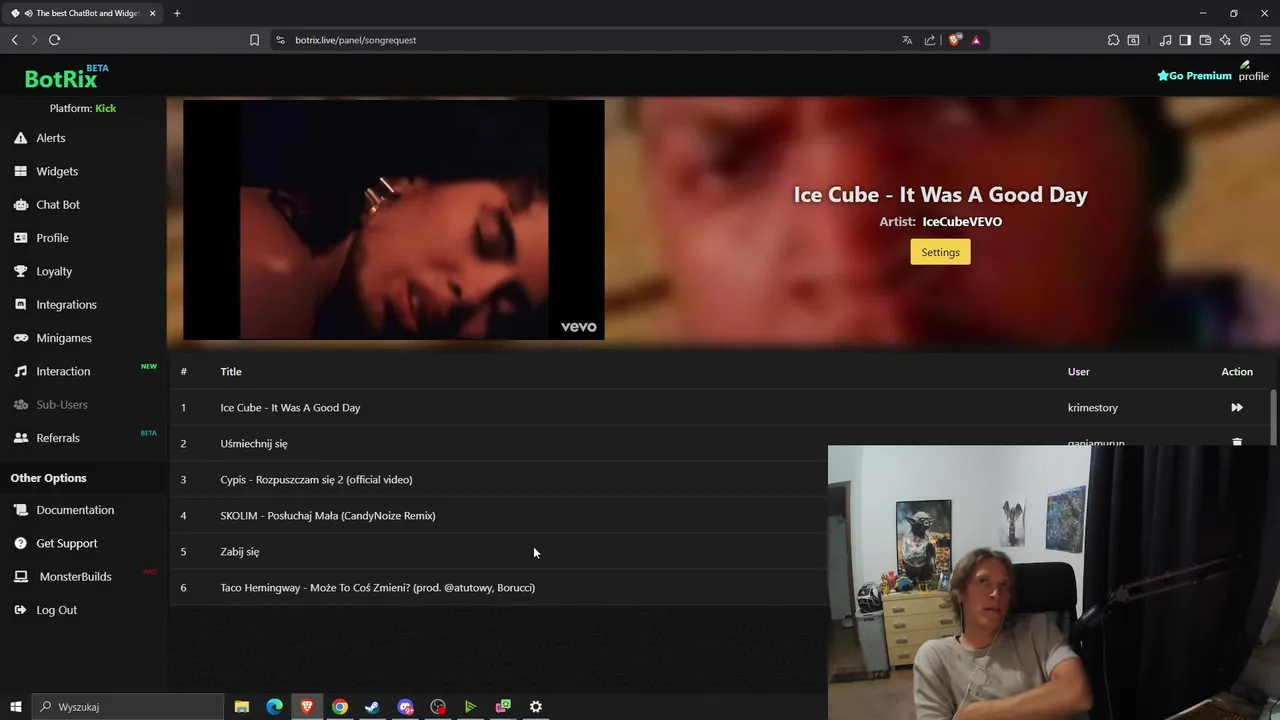Select 'SKOLIM - Posłuchaj Mała (CandyNoize Remix)'
Viewport: 1280px width, 720px height.
(328, 515)
